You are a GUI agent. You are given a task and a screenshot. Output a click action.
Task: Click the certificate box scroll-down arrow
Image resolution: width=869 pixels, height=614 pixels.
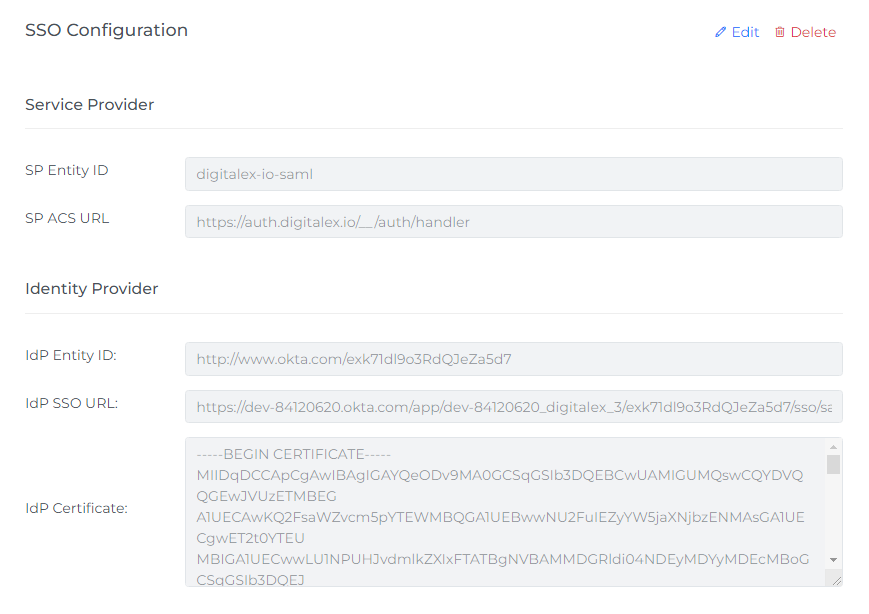833,560
